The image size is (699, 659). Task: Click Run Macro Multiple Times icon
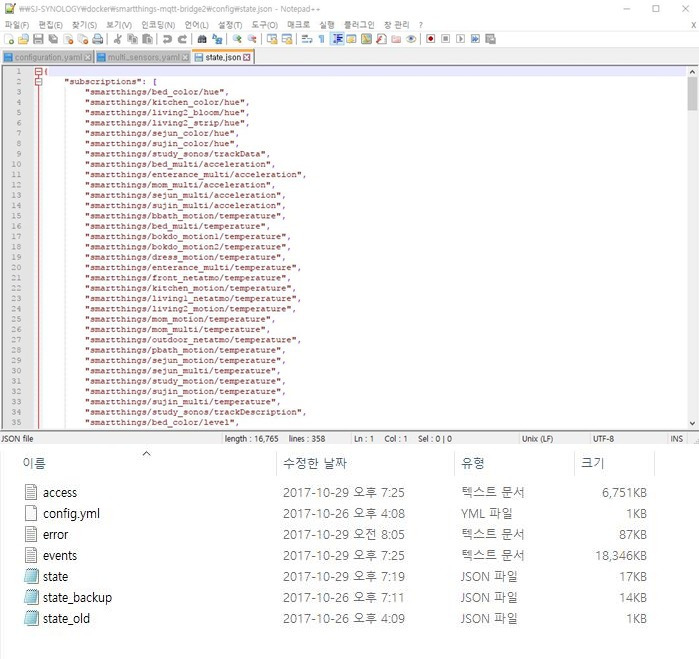click(475, 39)
